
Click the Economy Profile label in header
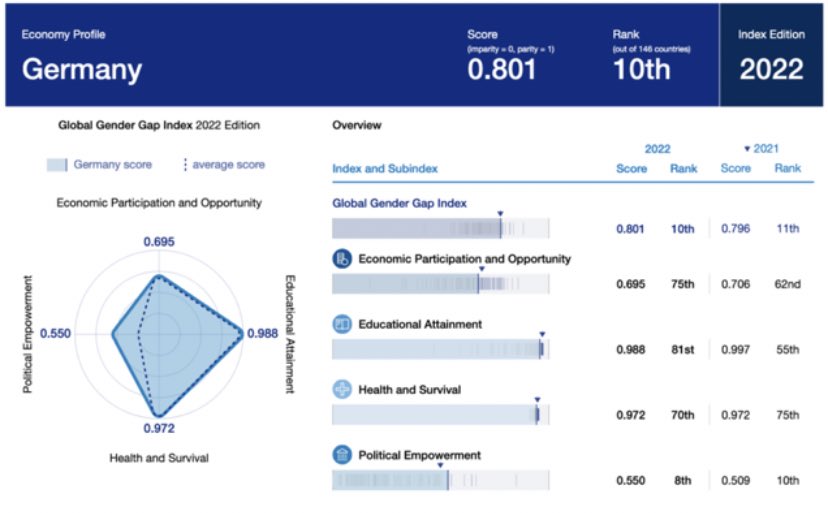click(x=63, y=34)
